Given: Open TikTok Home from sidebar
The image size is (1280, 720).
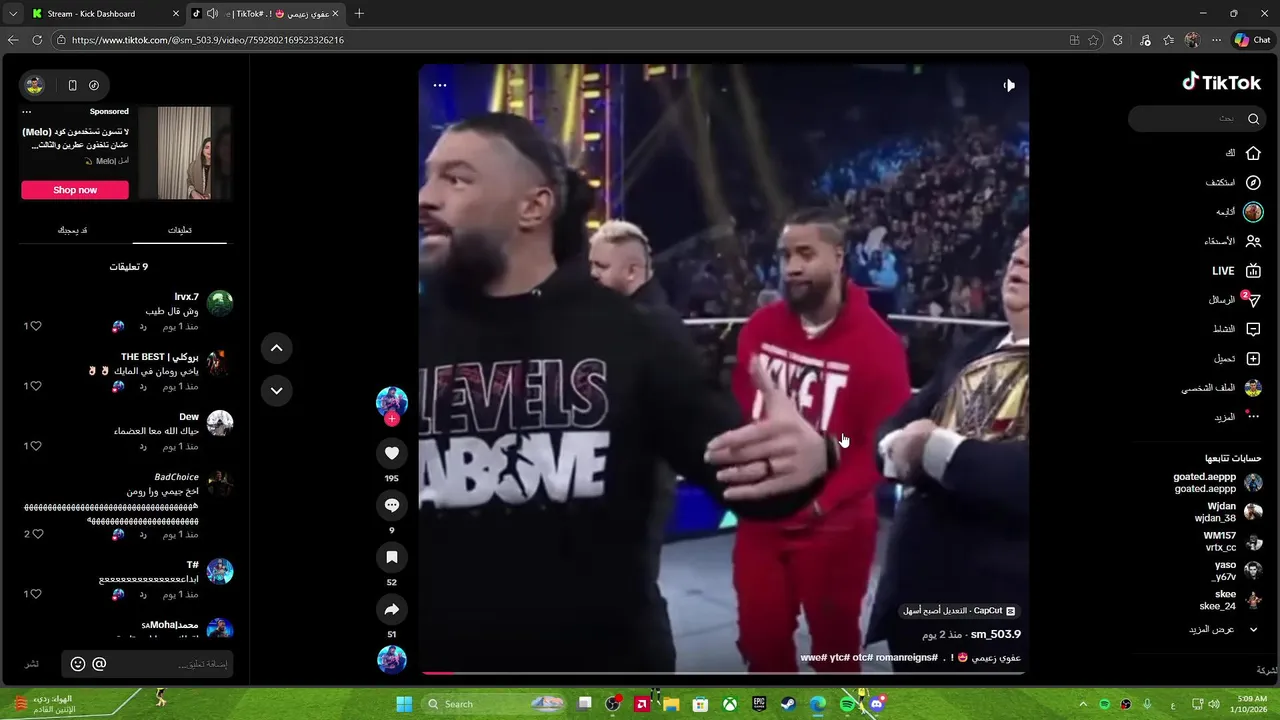Looking at the screenshot, I should (1243, 153).
